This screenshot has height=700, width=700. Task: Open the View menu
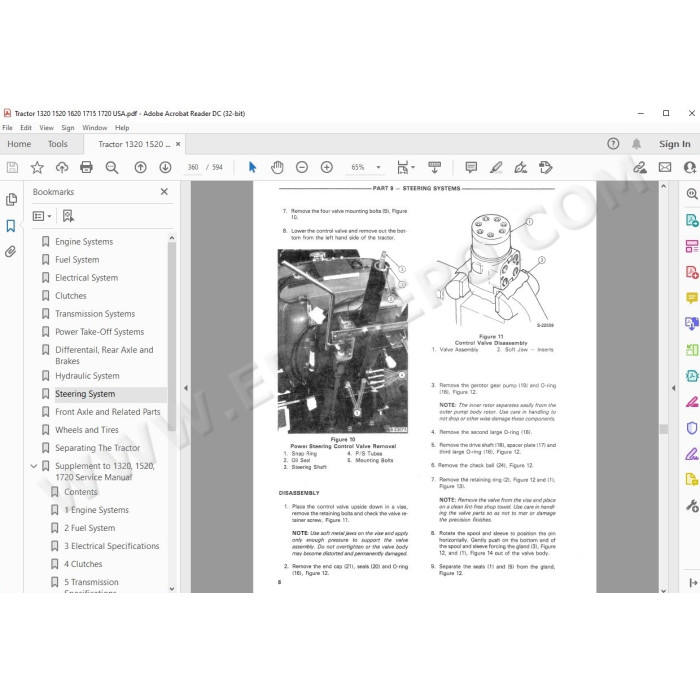[46, 128]
